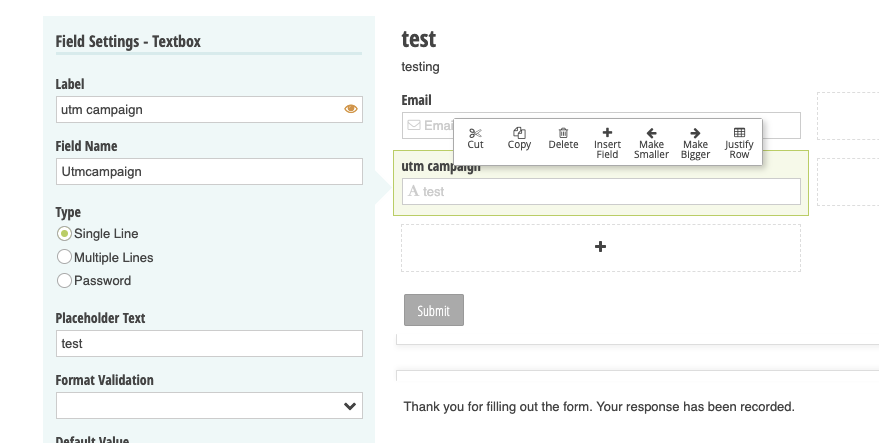This screenshot has width=879, height=443.
Task: Toggle label visibility eye icon
Action: [351, 109]
